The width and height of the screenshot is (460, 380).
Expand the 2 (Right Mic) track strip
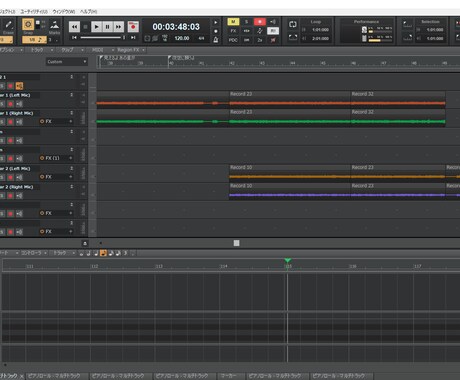[x=71, y=187]
